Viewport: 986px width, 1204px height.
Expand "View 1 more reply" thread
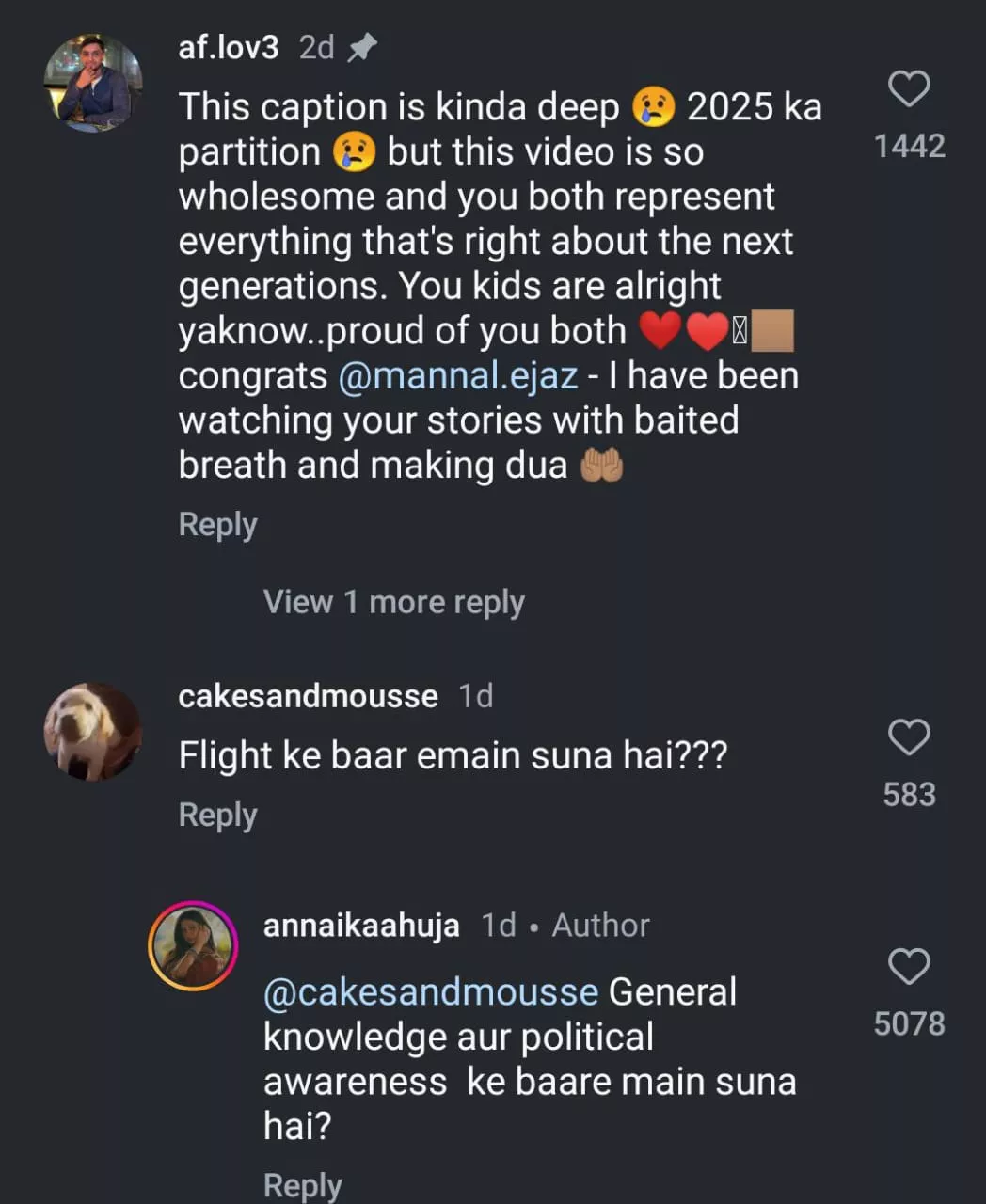point(393,602)
